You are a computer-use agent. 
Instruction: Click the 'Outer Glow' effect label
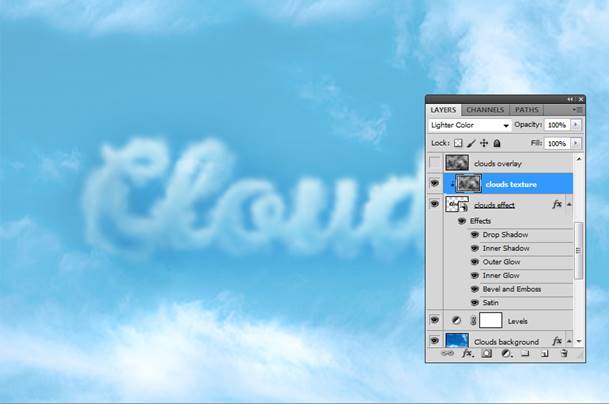pyautogui.click(x=501, y=262)
